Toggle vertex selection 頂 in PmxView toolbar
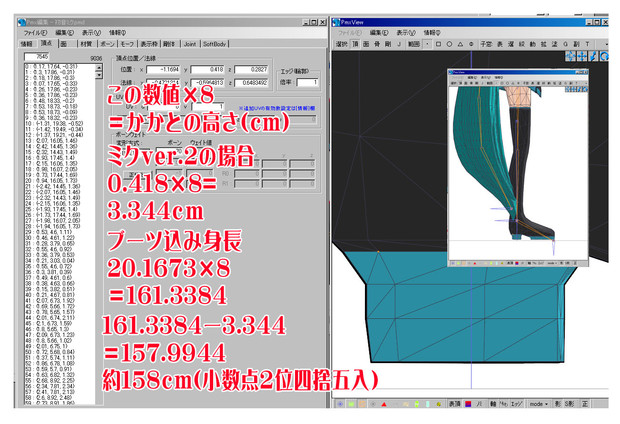This screenshot has height=424, width=620. pyautogui.click(x=355, y=44)
